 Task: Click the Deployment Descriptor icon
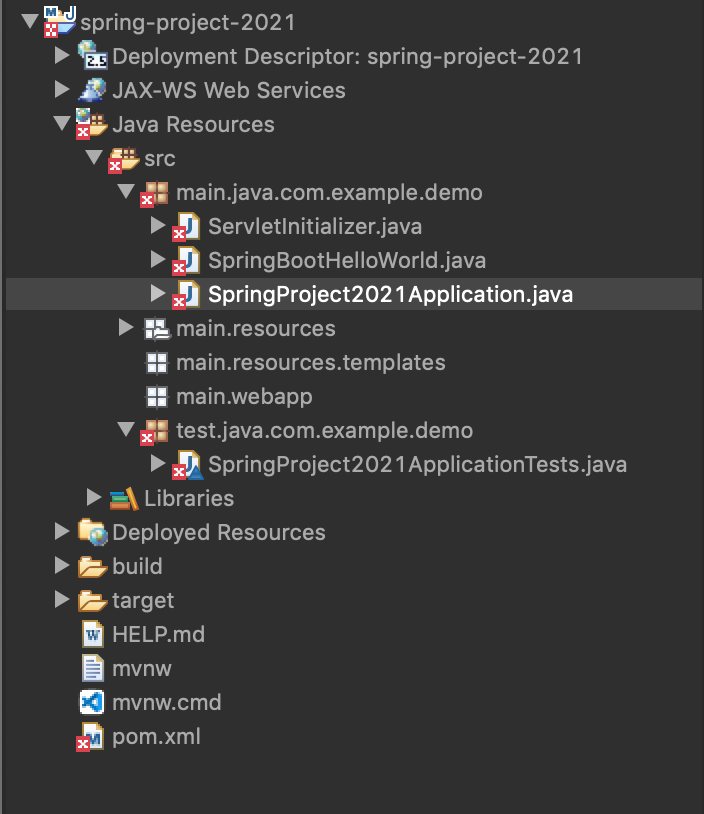tap(92, 55)
